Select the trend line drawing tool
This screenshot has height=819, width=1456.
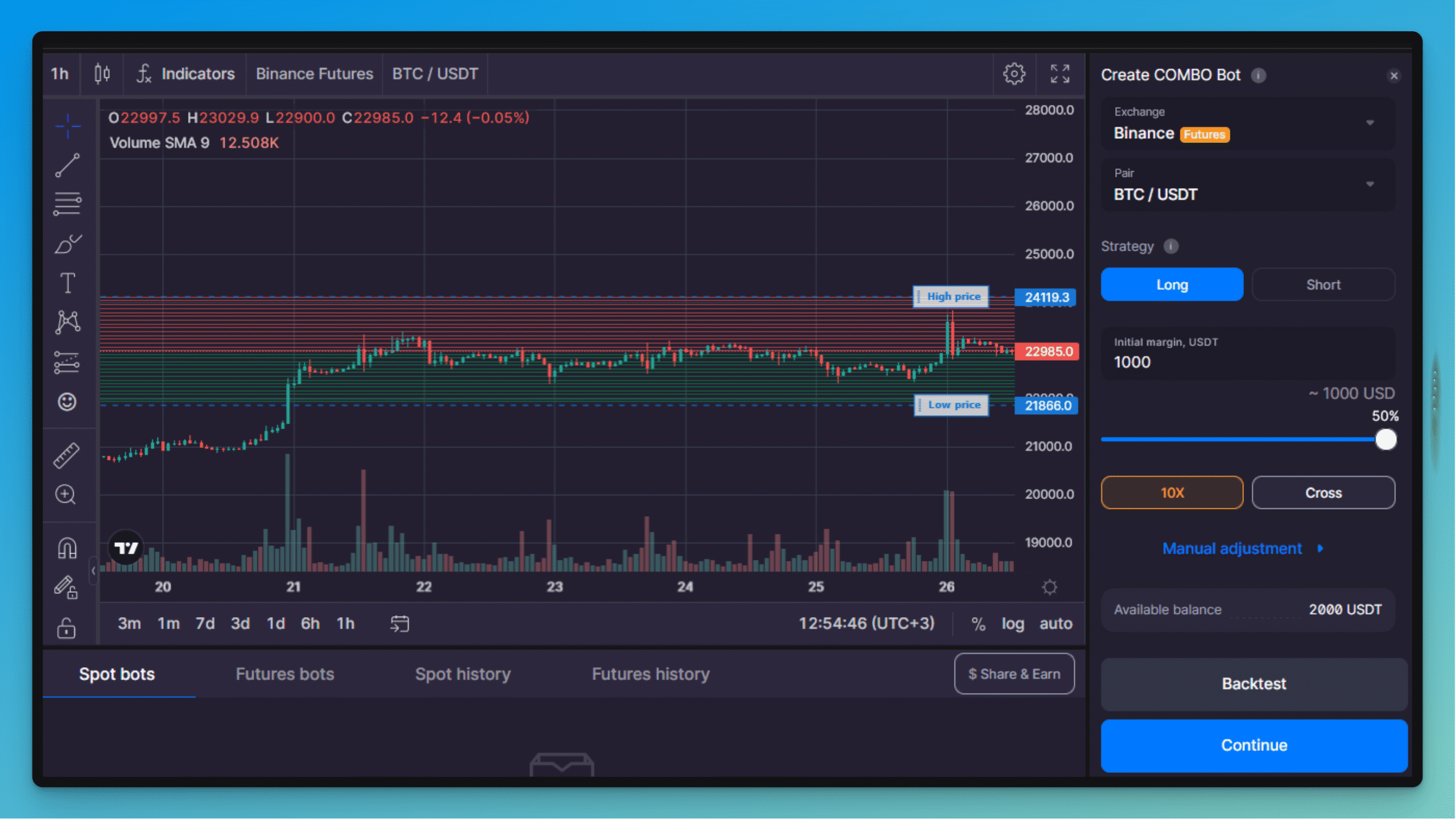(67, 165)
